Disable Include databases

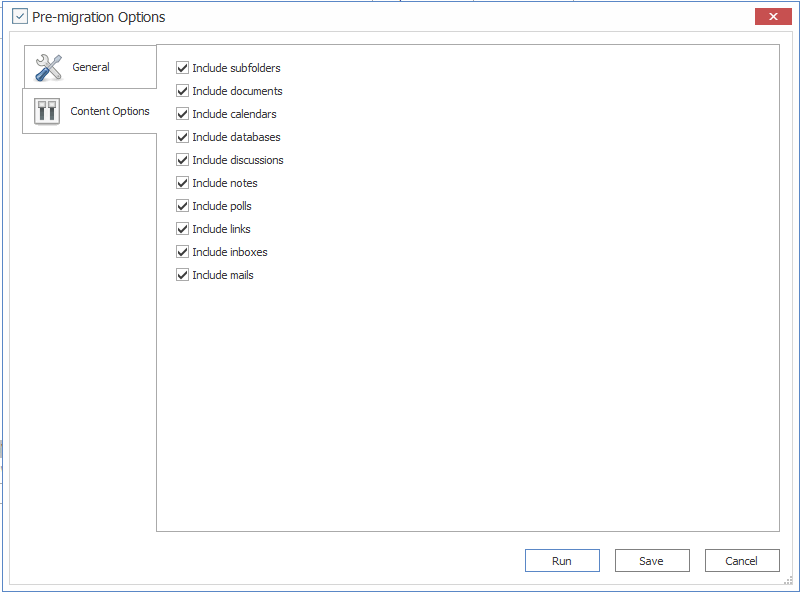click(x=182, y=137)
